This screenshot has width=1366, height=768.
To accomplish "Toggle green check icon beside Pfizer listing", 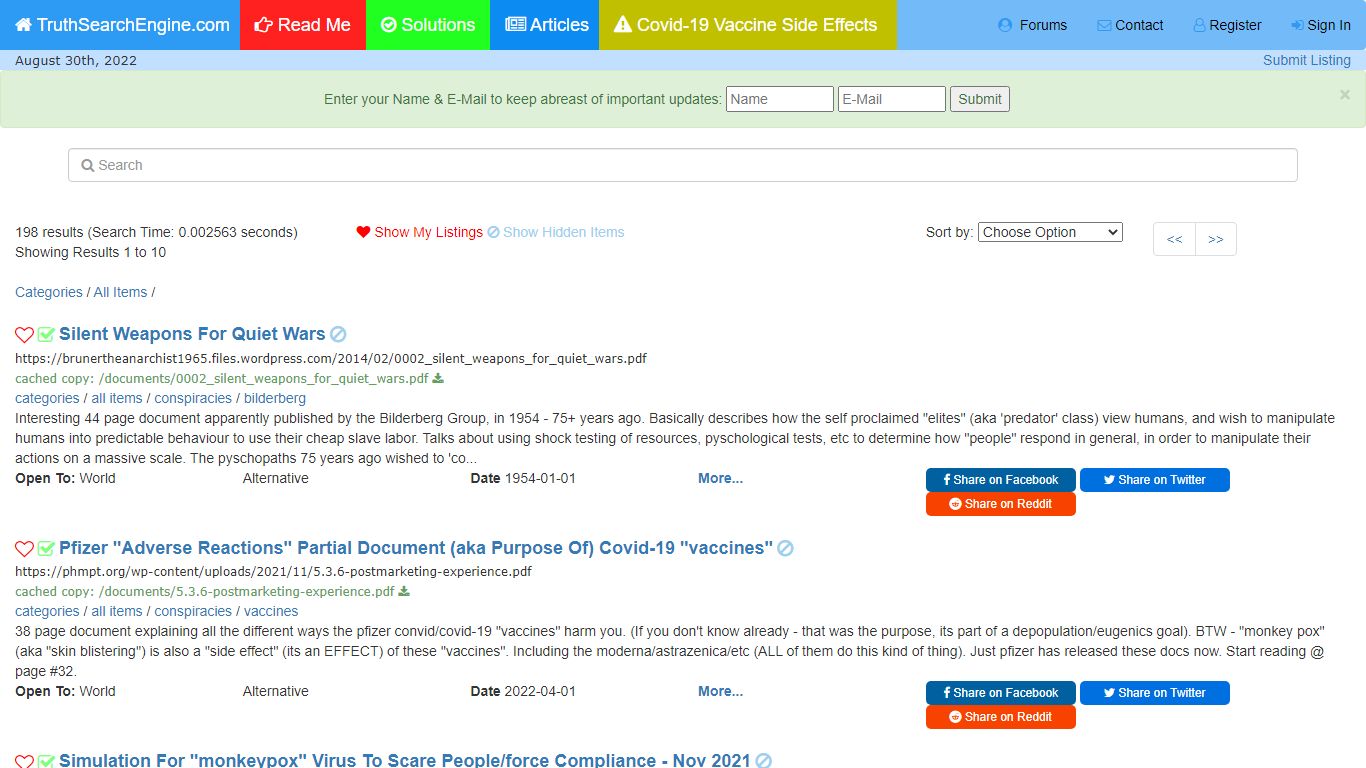I will (x=46, y=549).
